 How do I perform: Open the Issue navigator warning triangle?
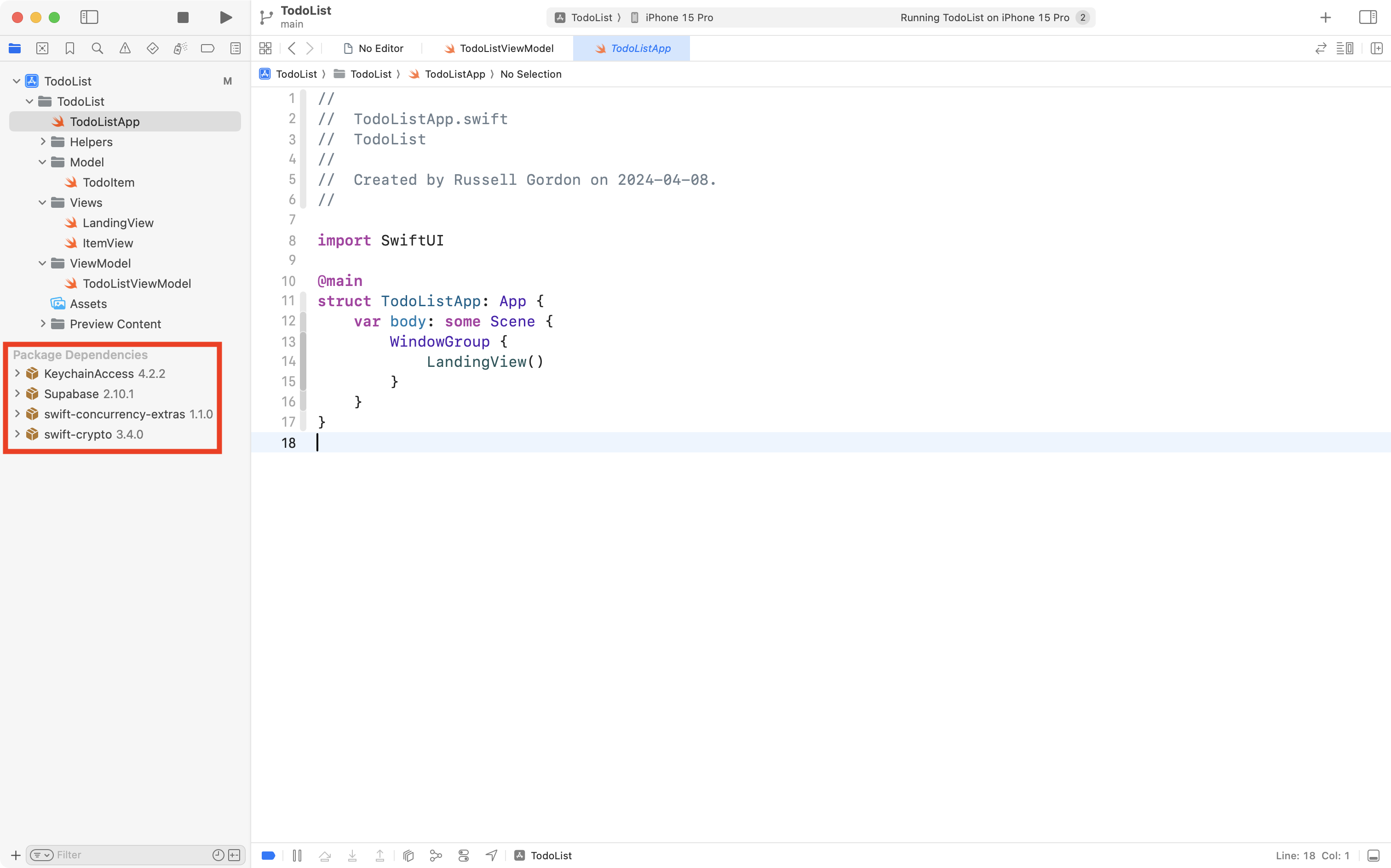(125, 48)
